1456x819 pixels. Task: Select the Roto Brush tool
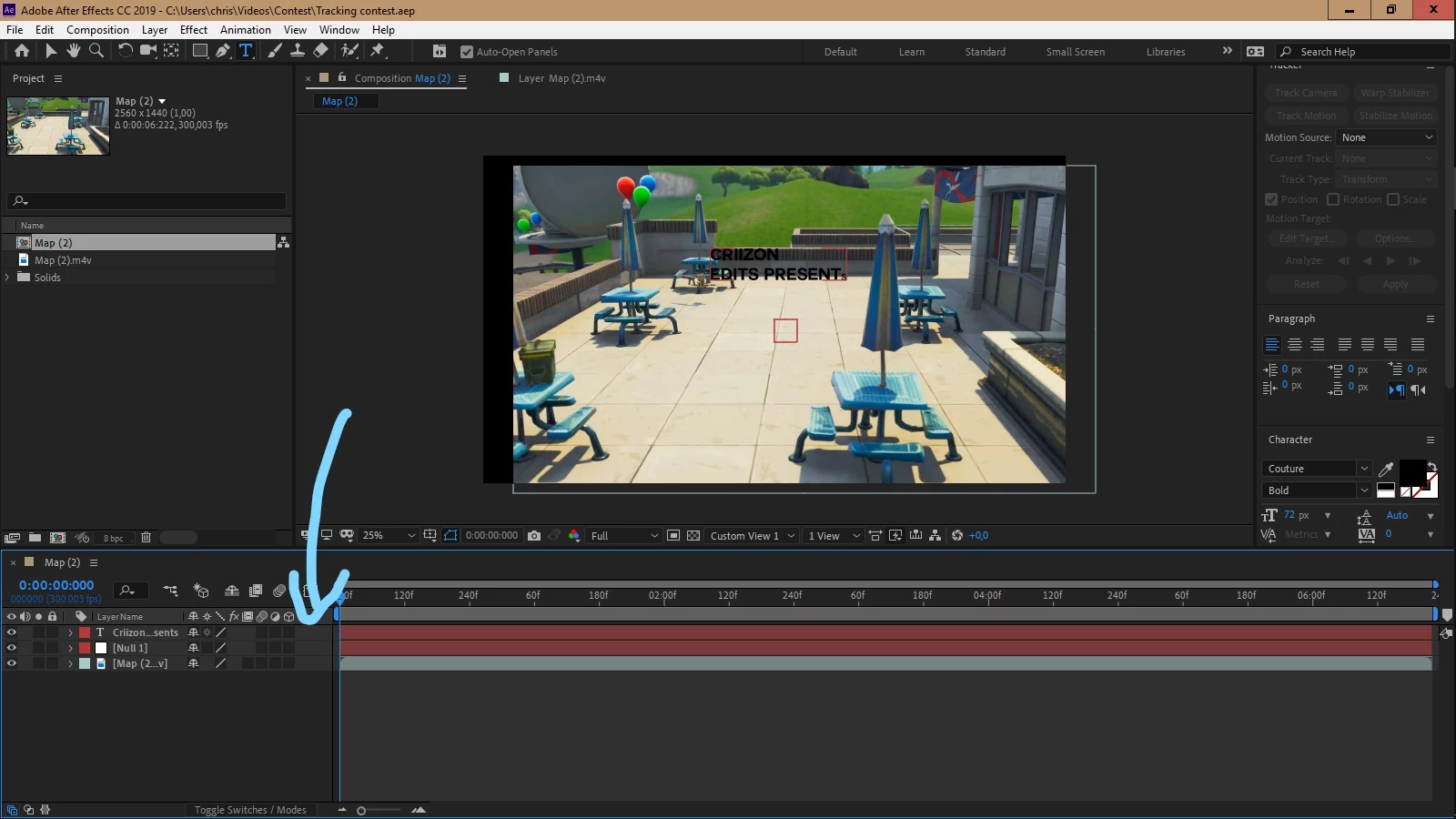[349, 51]
